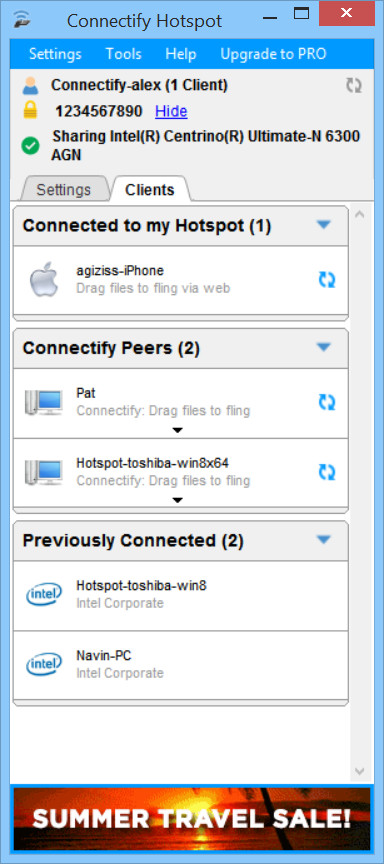Click the yellow padlock password icon
Image resolution: width=384 pixels, height=864 pixels.
(30, 111)
